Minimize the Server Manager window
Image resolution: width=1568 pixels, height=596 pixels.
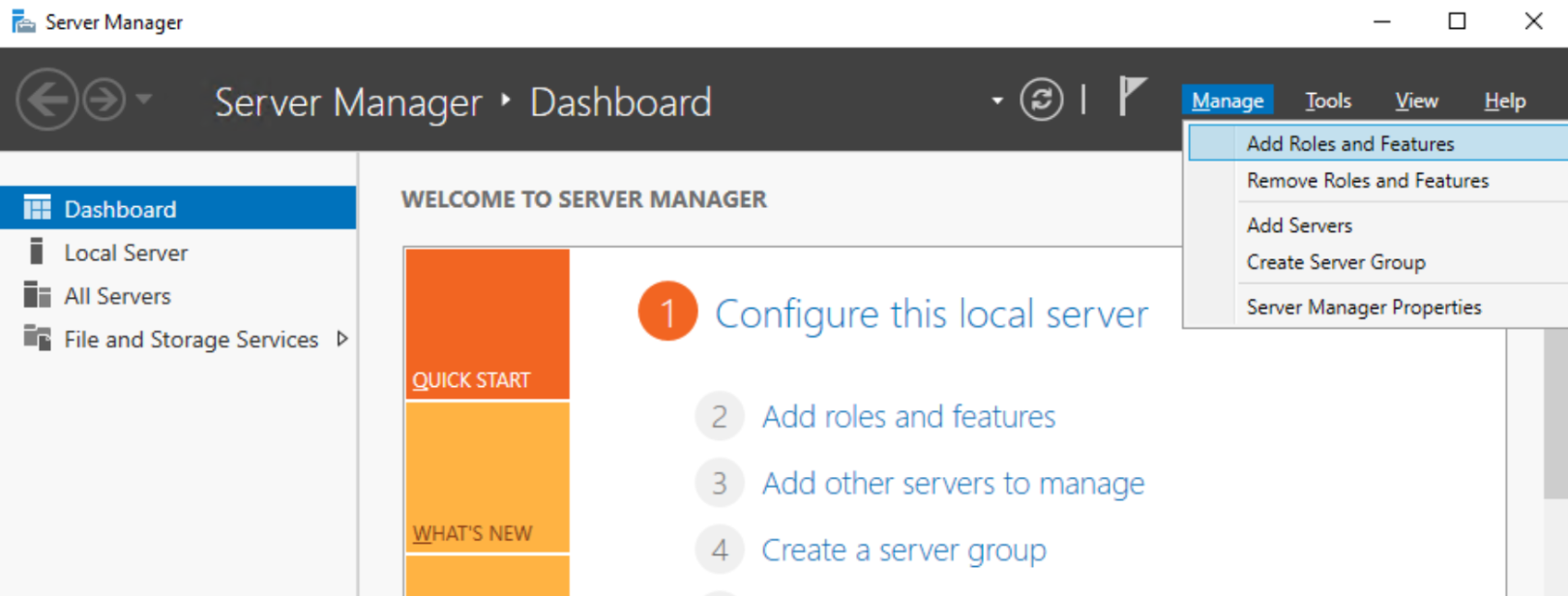1381,21
